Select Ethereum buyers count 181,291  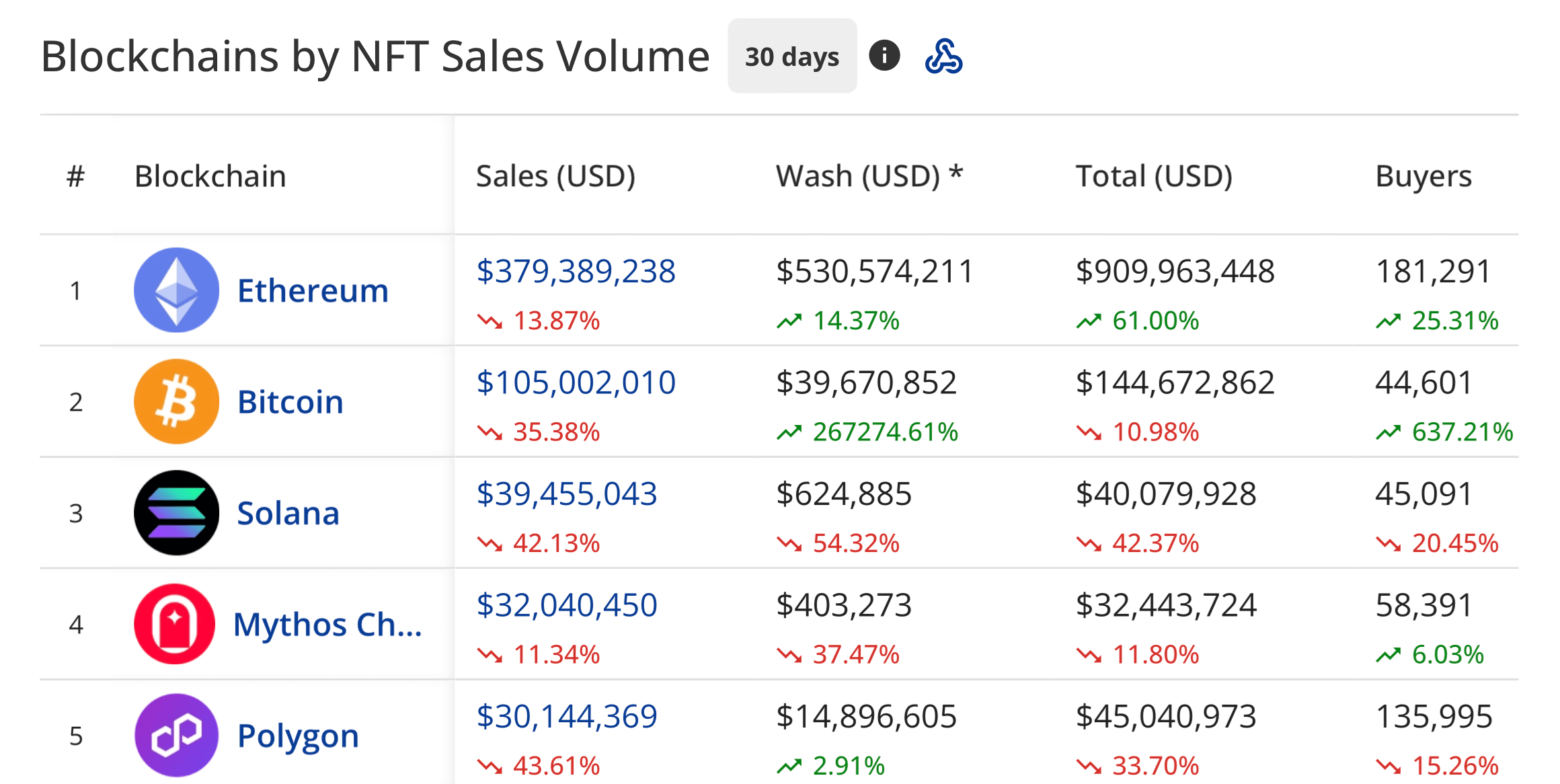pyautogui.click(x=1434, y=272)
